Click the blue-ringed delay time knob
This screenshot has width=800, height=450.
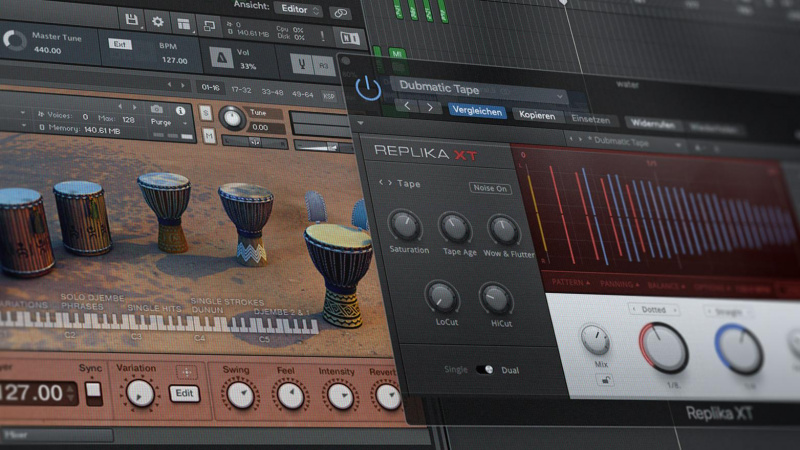pos(739,349)
